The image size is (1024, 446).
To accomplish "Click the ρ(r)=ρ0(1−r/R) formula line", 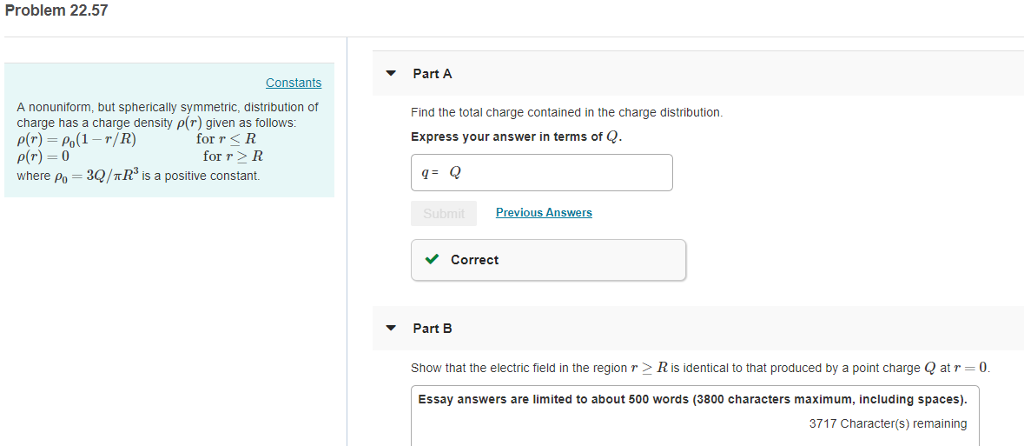I will (77, 139).
